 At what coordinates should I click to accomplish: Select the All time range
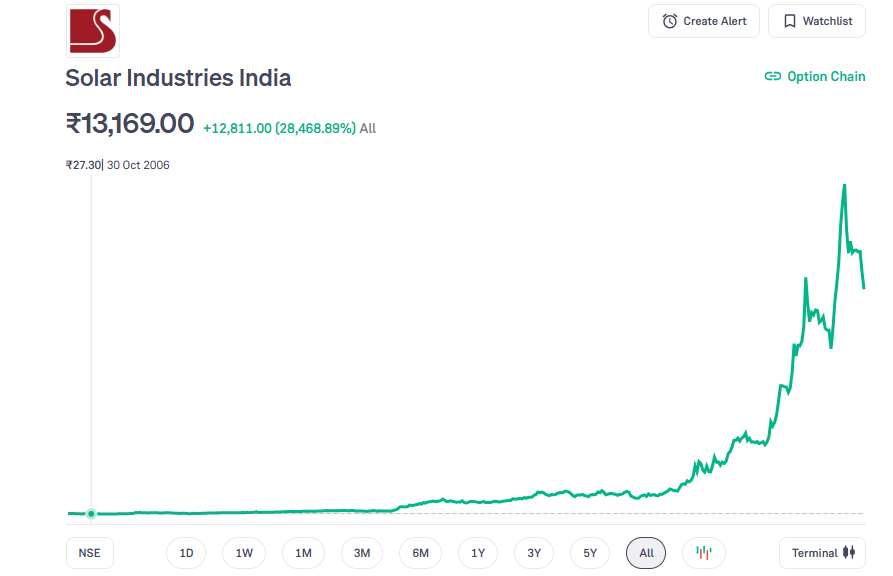pos(646,553)
